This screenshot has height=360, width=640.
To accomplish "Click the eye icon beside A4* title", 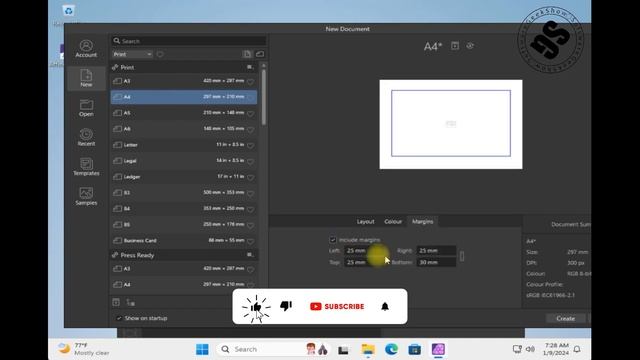I will [x=470, y=46].
